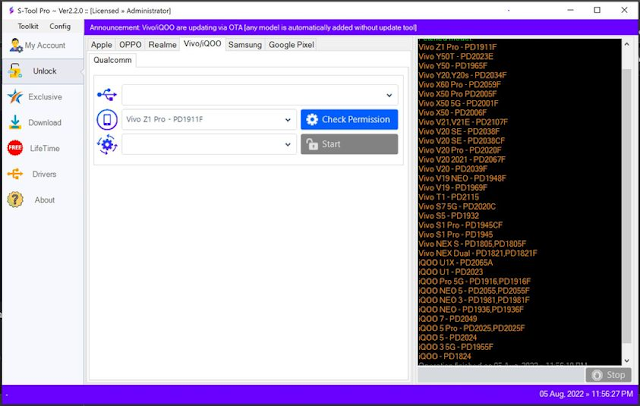Click the Vivo S1 Pro - PD1945CF log line
Viewport: 640px width, 406px height.
click(x=461, y=225)
